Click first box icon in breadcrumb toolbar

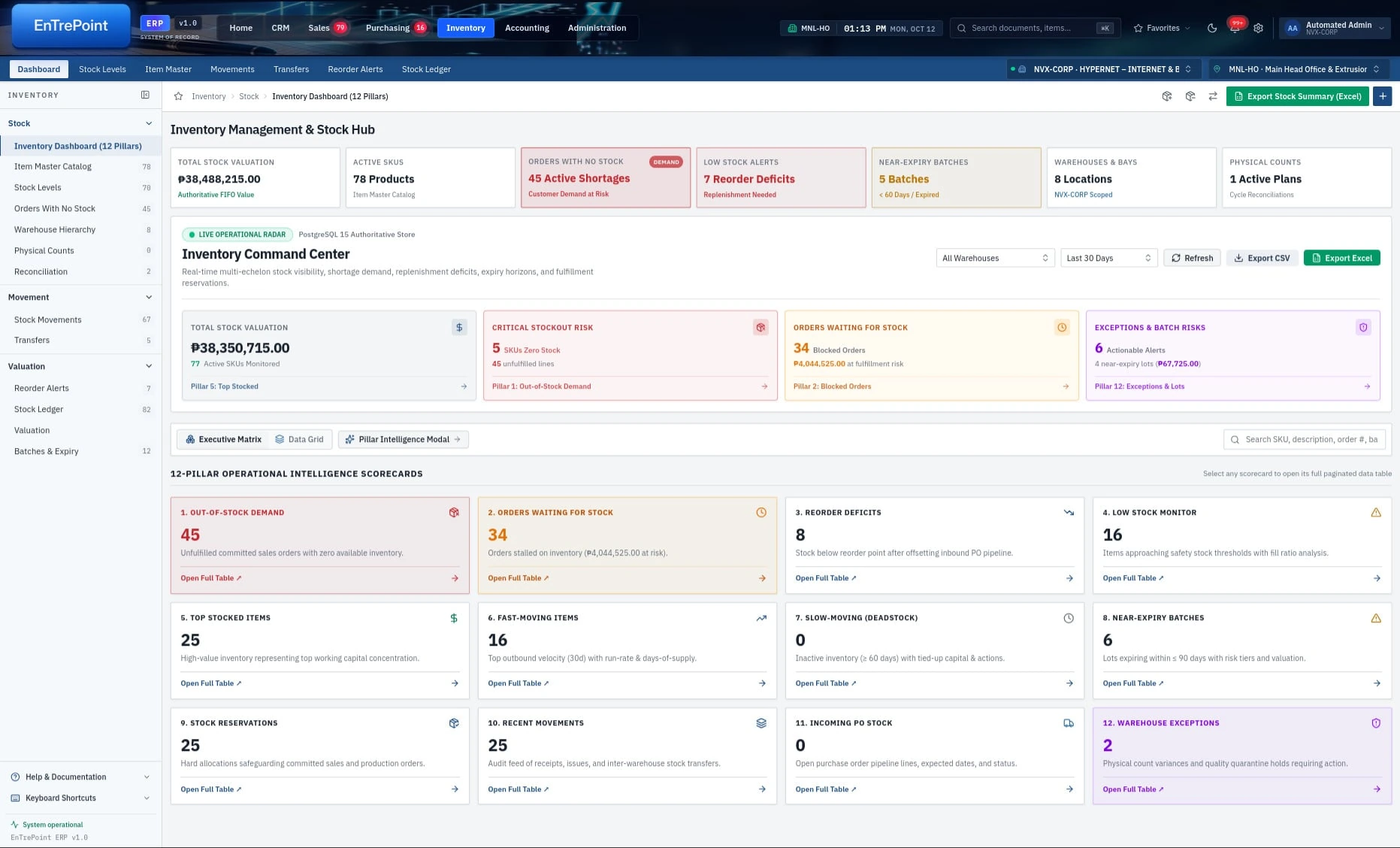(x=1167, y=96)
